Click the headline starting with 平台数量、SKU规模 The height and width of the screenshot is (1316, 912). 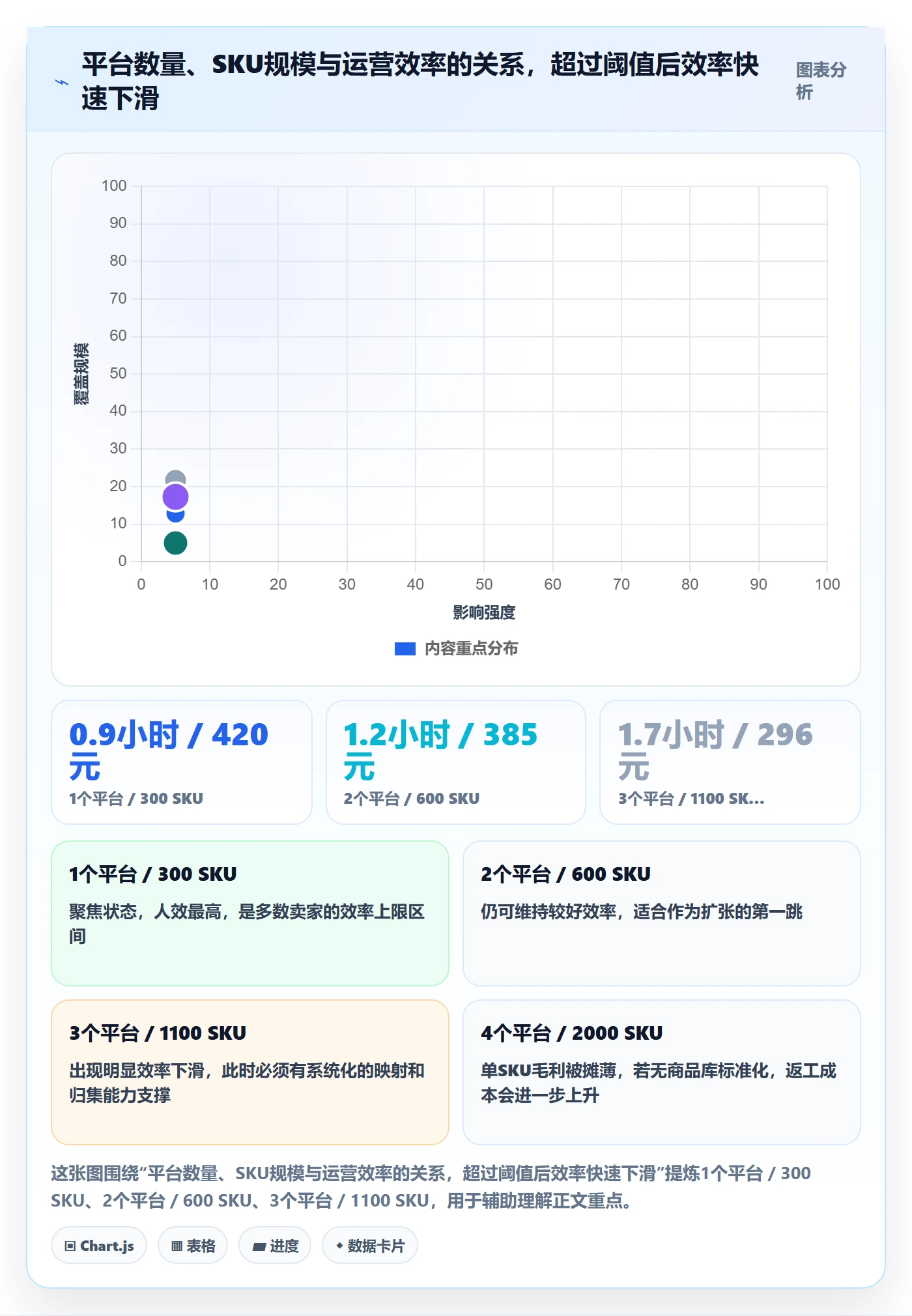tap(420, 81)
